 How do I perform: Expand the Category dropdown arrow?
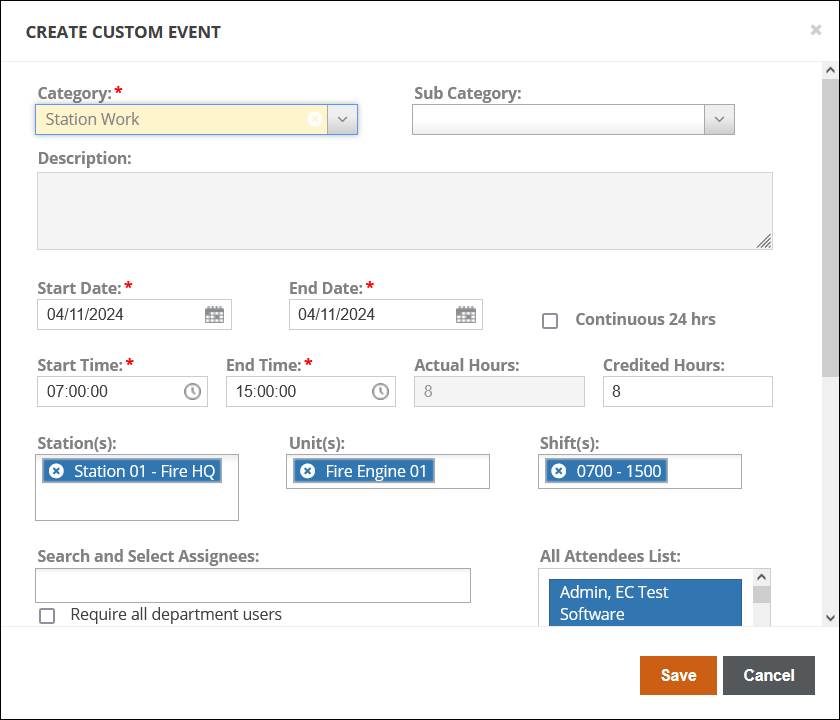point(342,119)
